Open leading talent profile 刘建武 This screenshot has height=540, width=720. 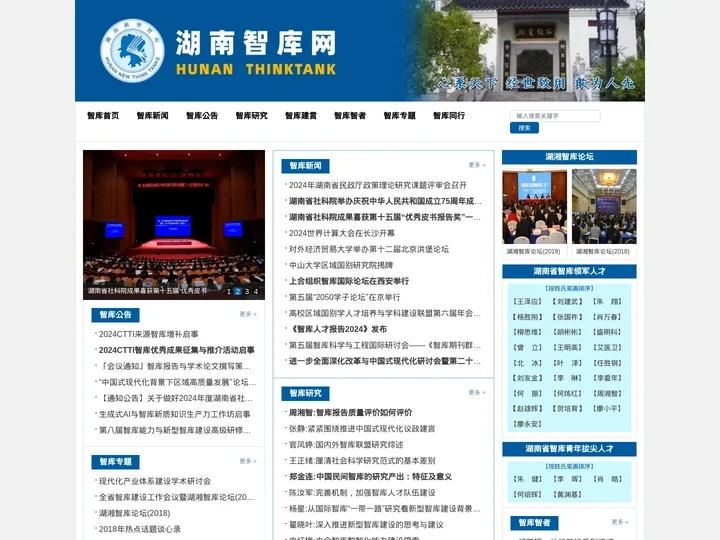[x=568, y=302]
